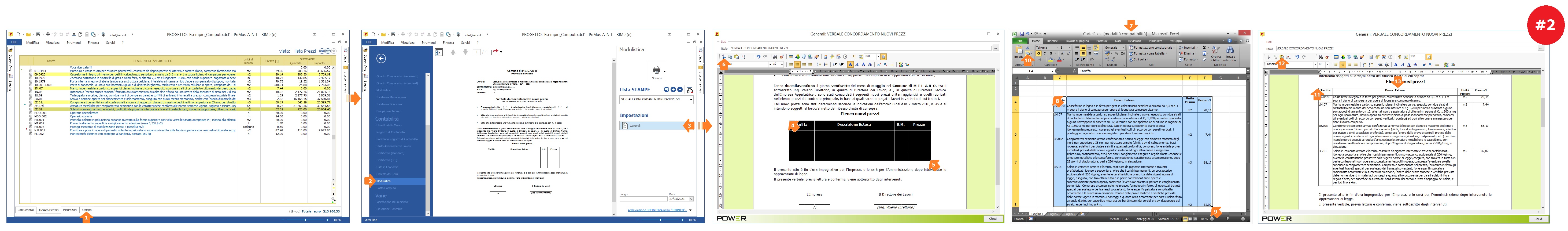Open the Cerca side tab in the leftmost PriMus window
This screenshot has height=231, width=1568.
(x=346, y=57)
